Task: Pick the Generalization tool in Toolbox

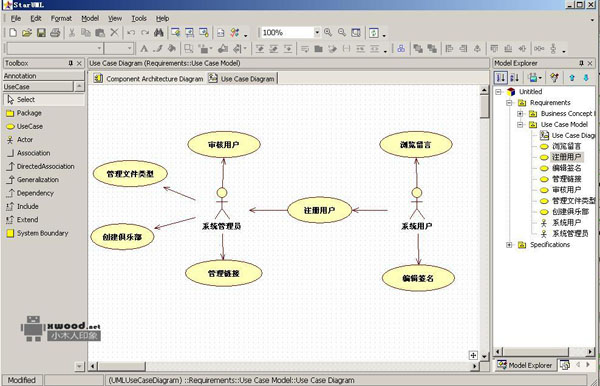Action: point(33,180)
